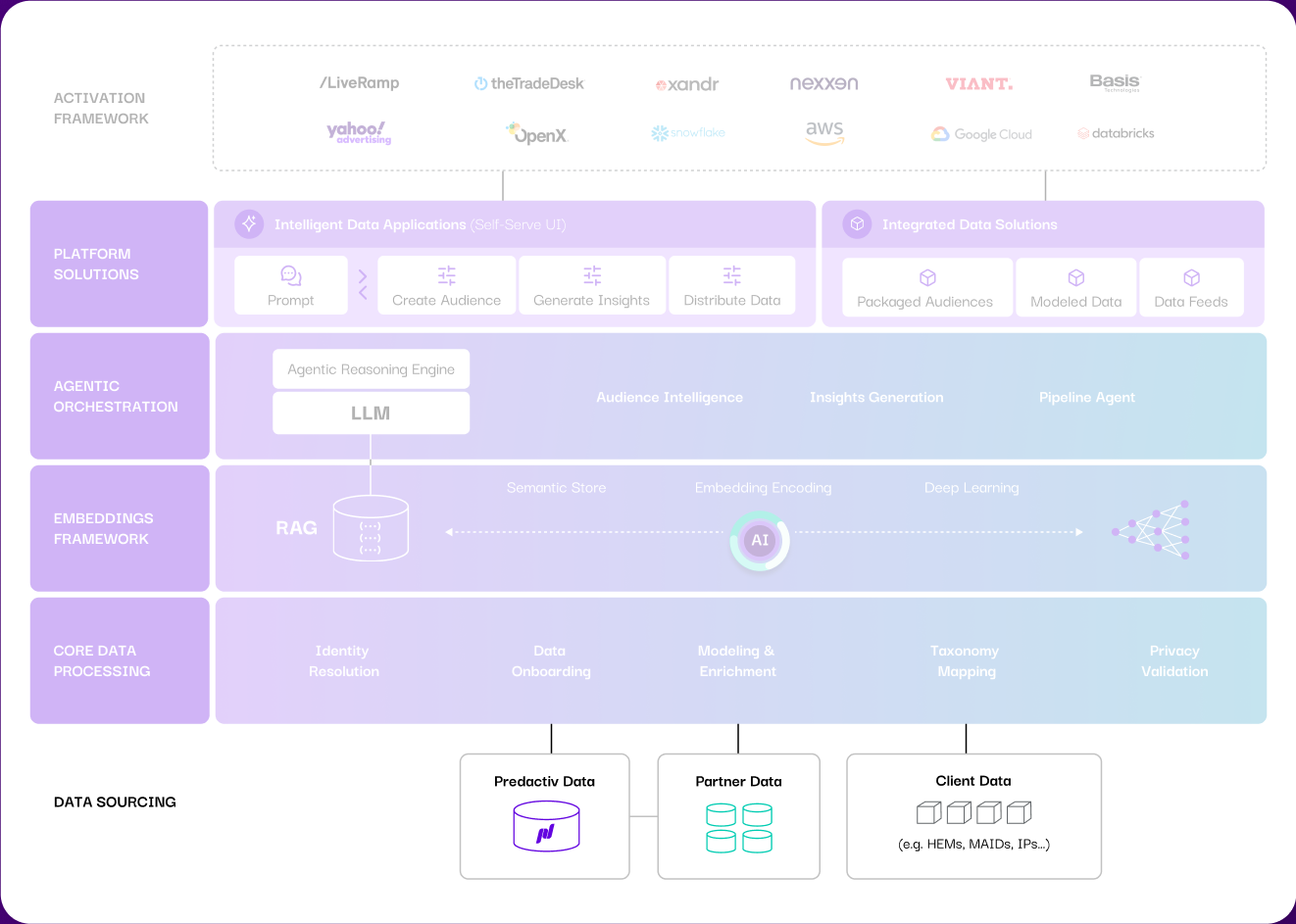Open the Packaged Audiences card
This screenshot has width=1296, height=924.
927,287
